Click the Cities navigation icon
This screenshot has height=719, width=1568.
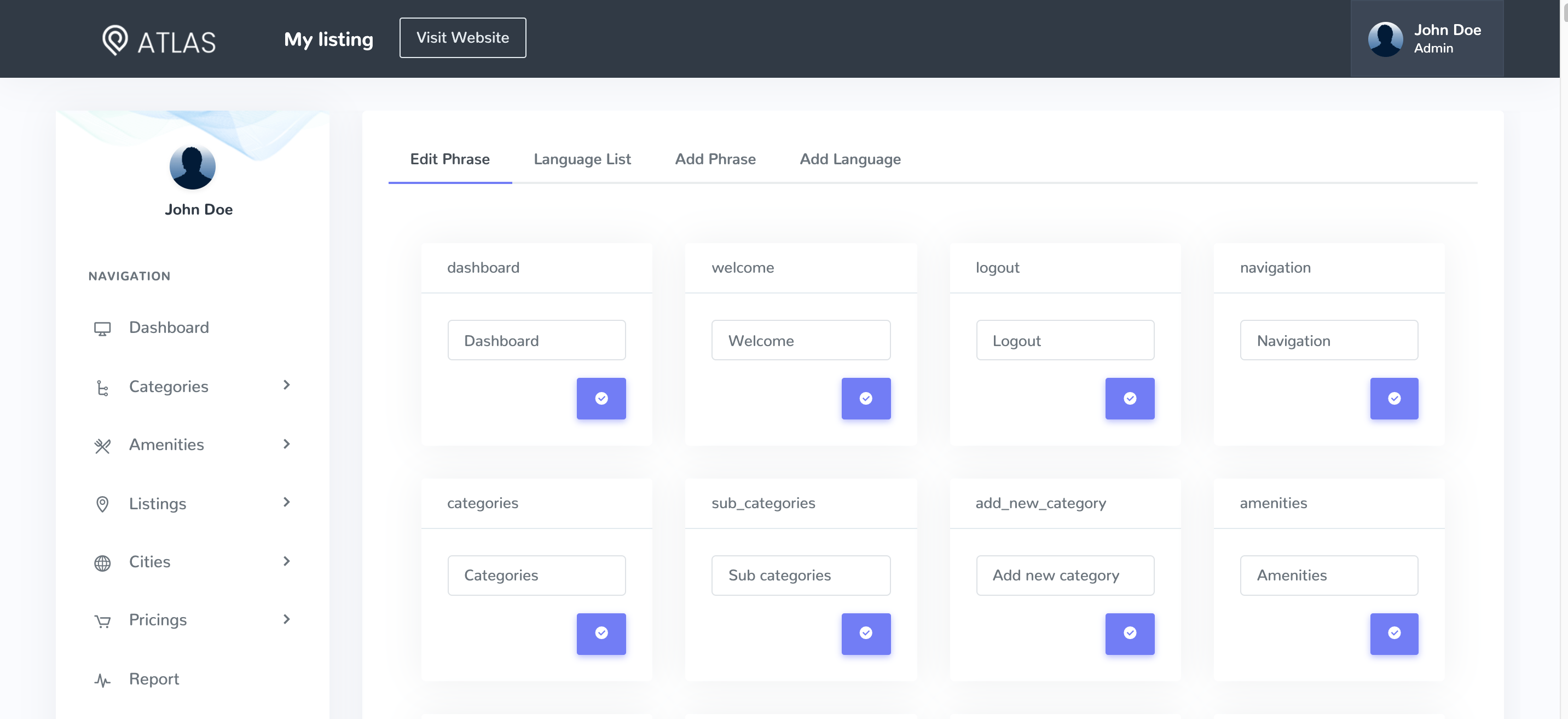(102, 561)
